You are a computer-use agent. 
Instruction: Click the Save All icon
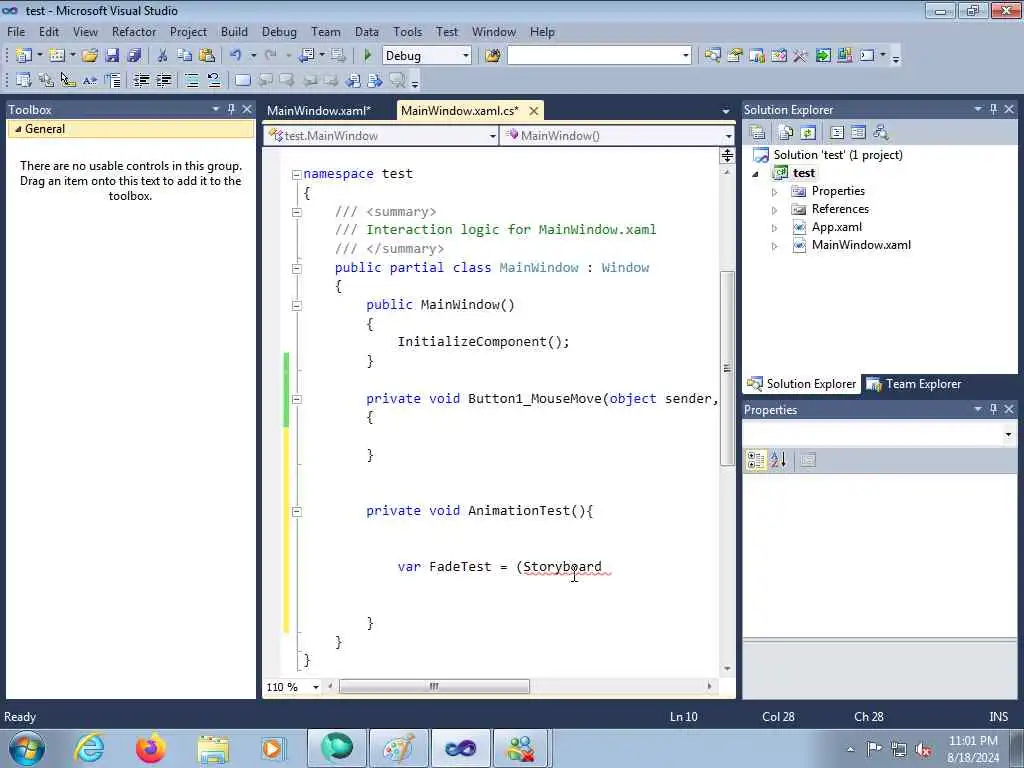pos(134,56)
